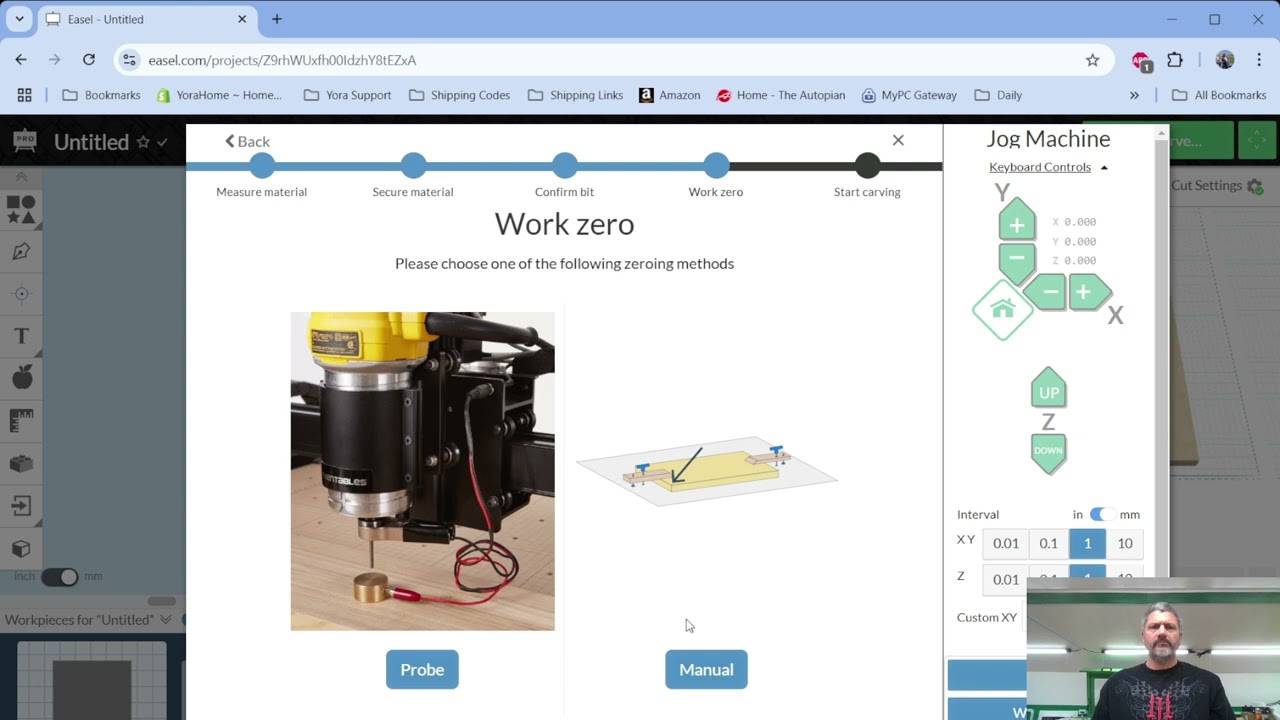Collapse Keyboard Controls section
The height and width of the screenshot is (720, 1280).
pyautogui.click(x=1048, y=167)
